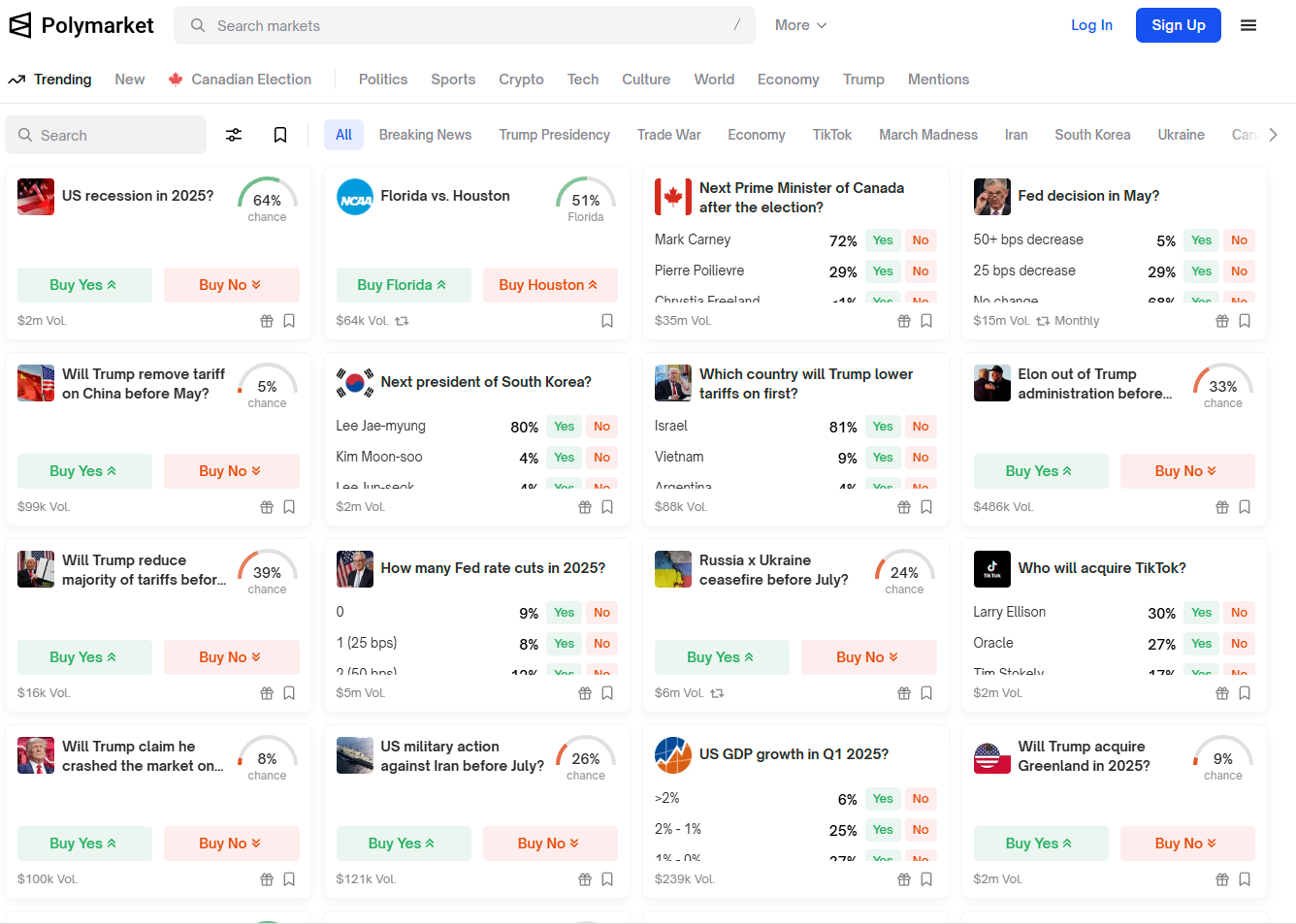Select the Trade War topic filter
Viewport: 1296px width, 924px height.
coord(669,135)
